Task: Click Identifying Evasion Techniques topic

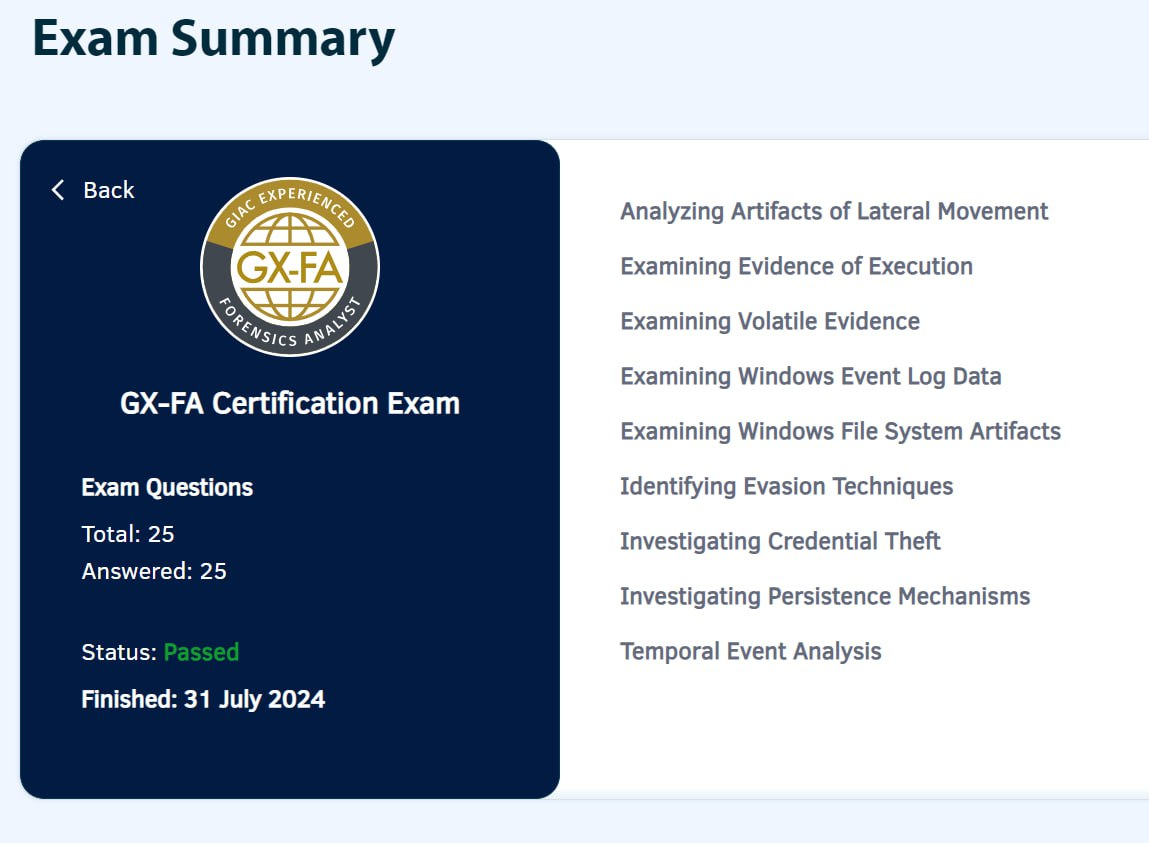Action: click(786, 486)
